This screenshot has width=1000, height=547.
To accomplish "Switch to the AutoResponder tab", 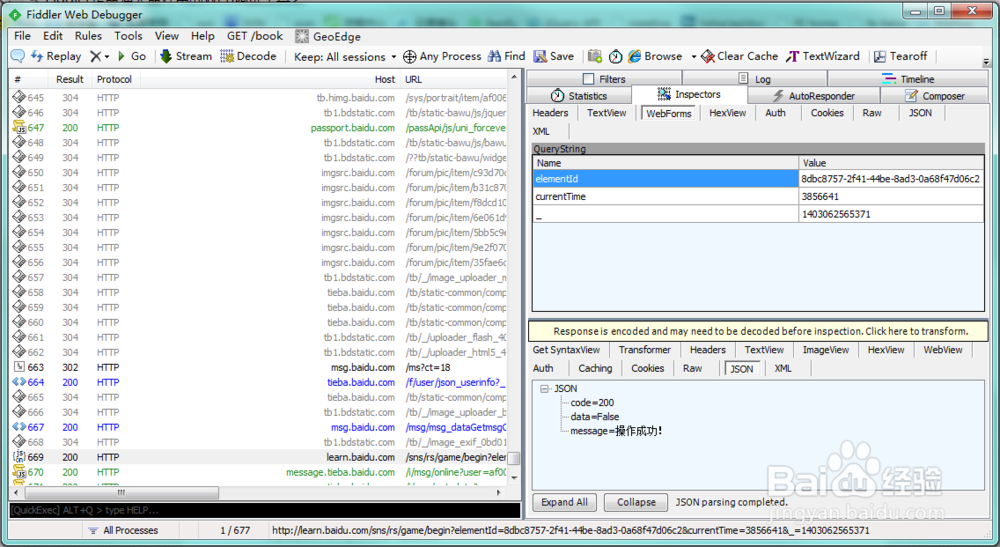I will [814, 96].
